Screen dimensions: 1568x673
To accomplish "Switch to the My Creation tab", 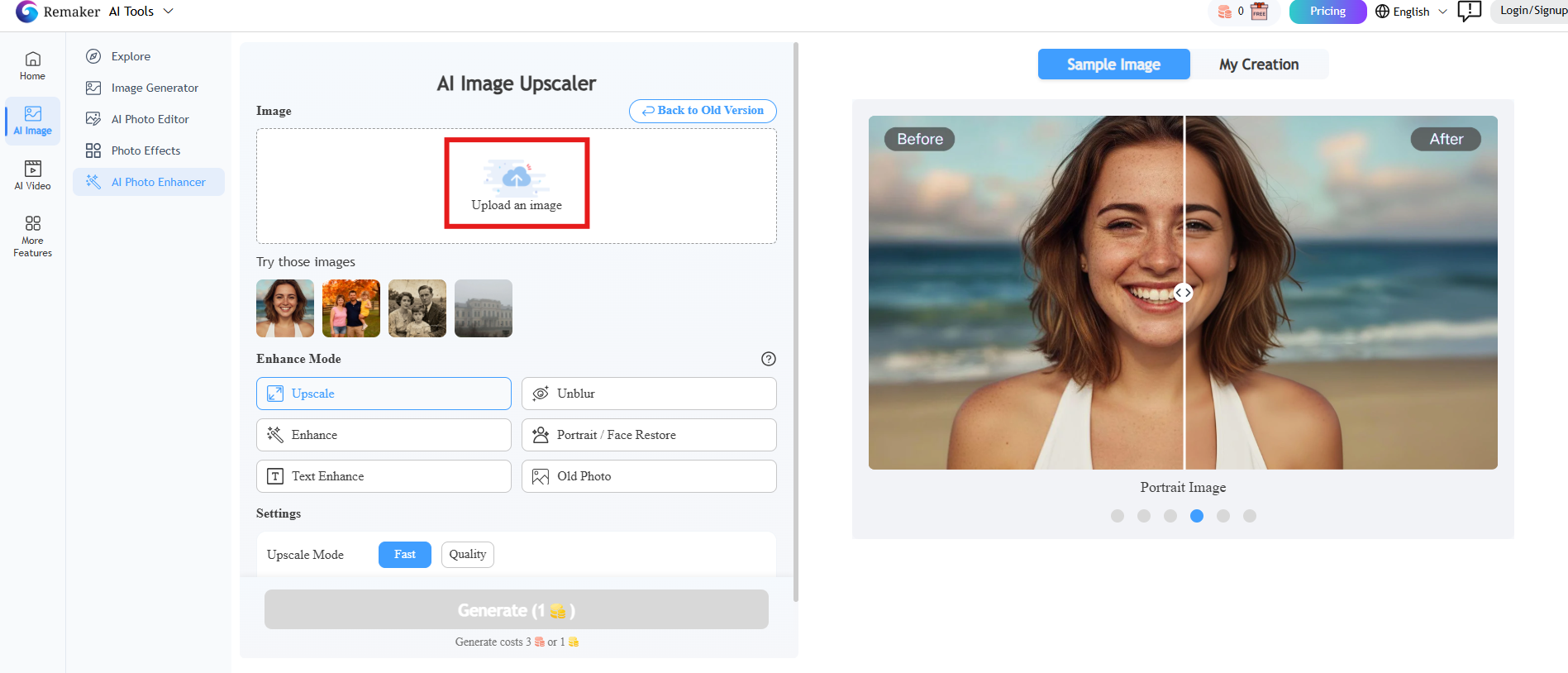I will click(x=1259, y=64).
